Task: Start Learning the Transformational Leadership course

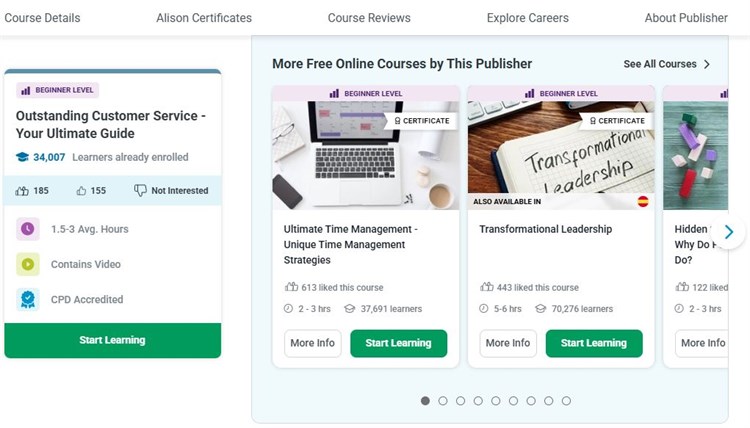Action: coord(593,343)
